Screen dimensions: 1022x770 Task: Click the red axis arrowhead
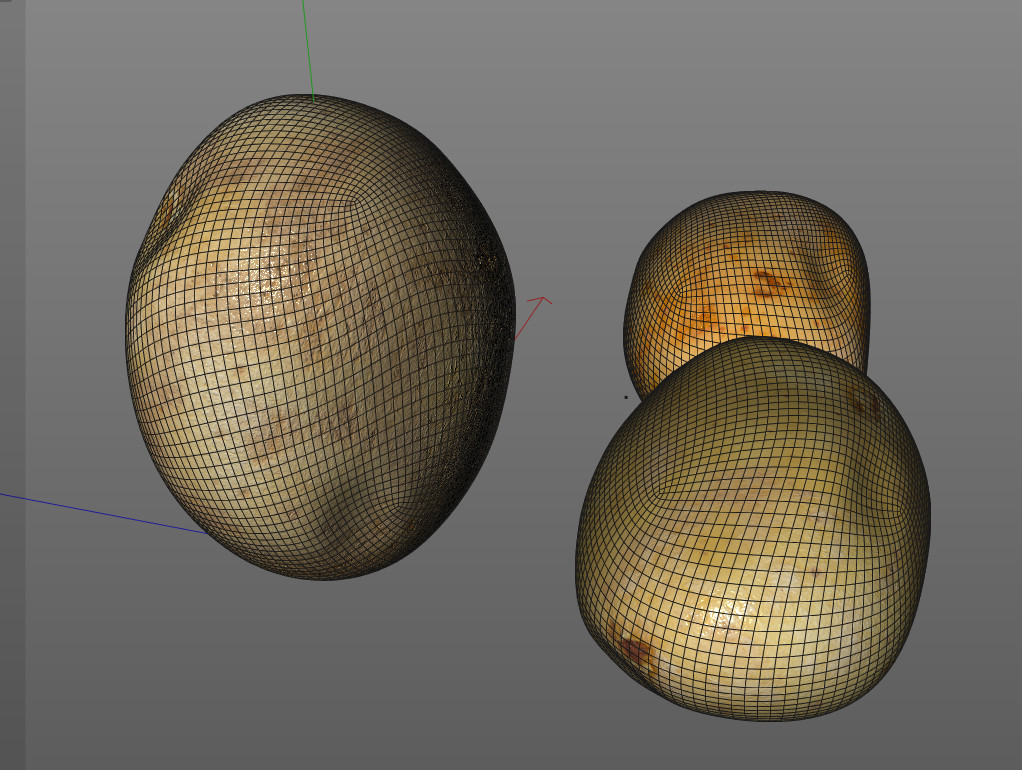(541, 301)
